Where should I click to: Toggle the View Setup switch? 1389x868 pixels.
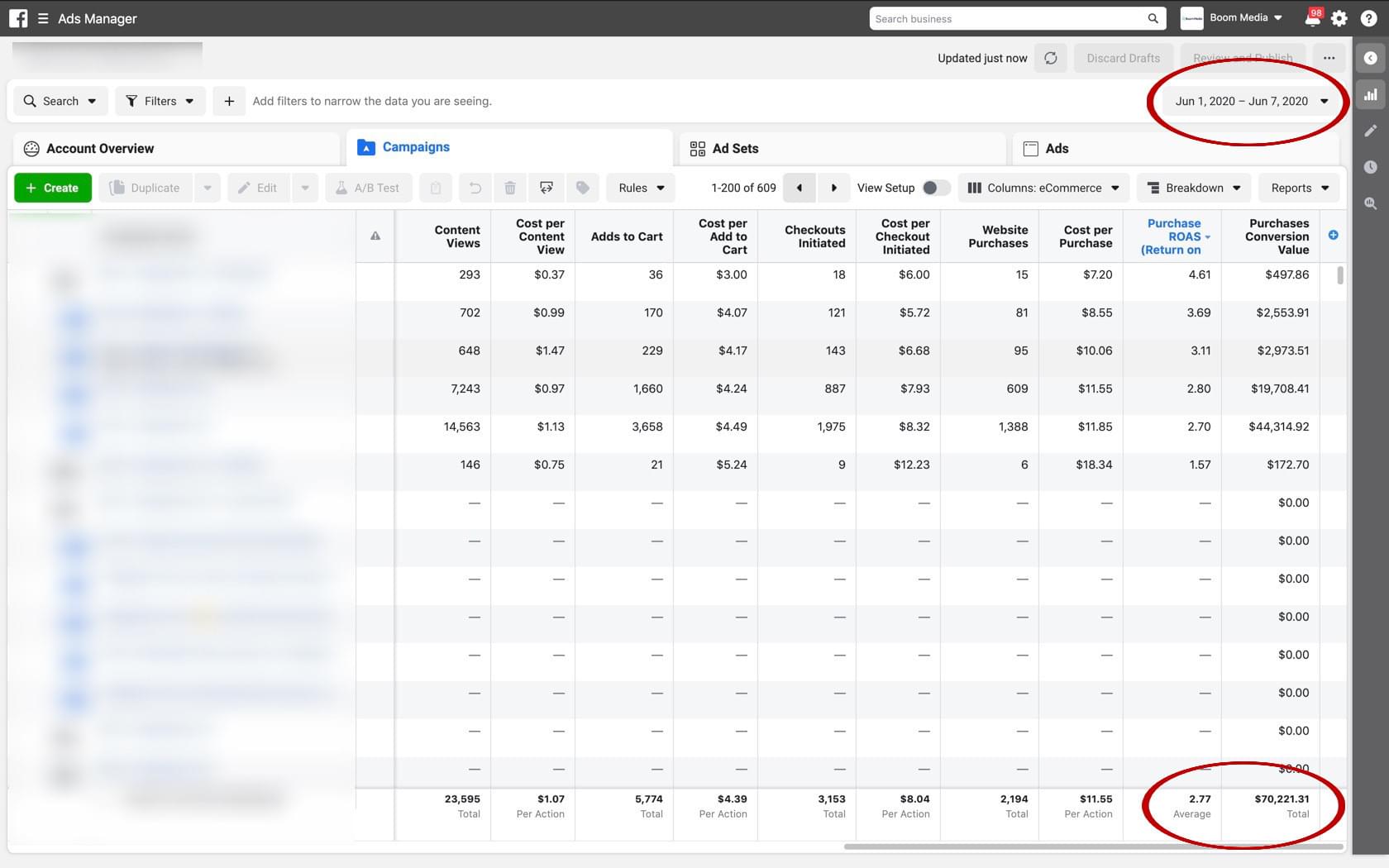[x=934, y=188]
